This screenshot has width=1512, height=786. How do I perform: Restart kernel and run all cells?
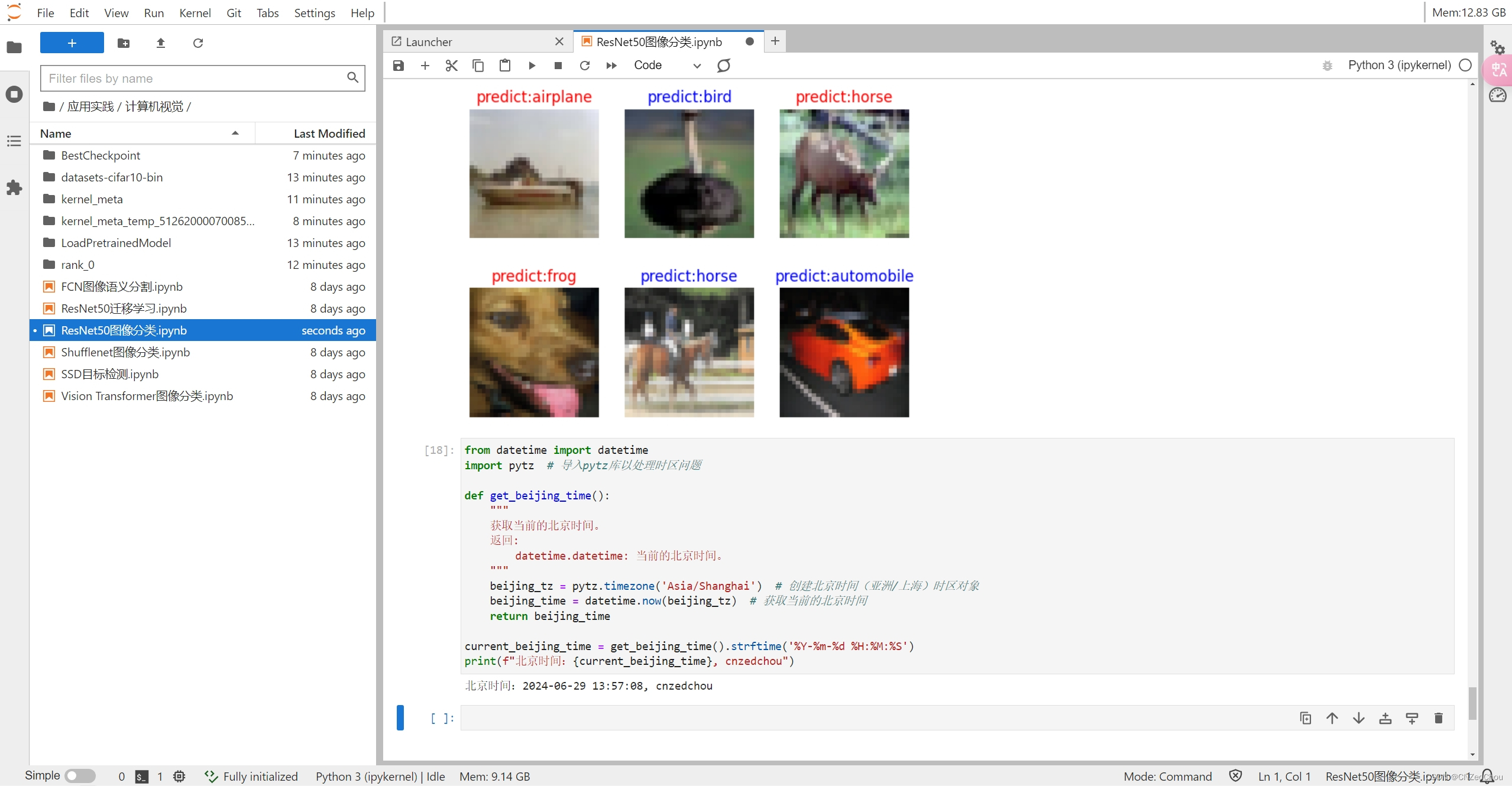point(611,66)
